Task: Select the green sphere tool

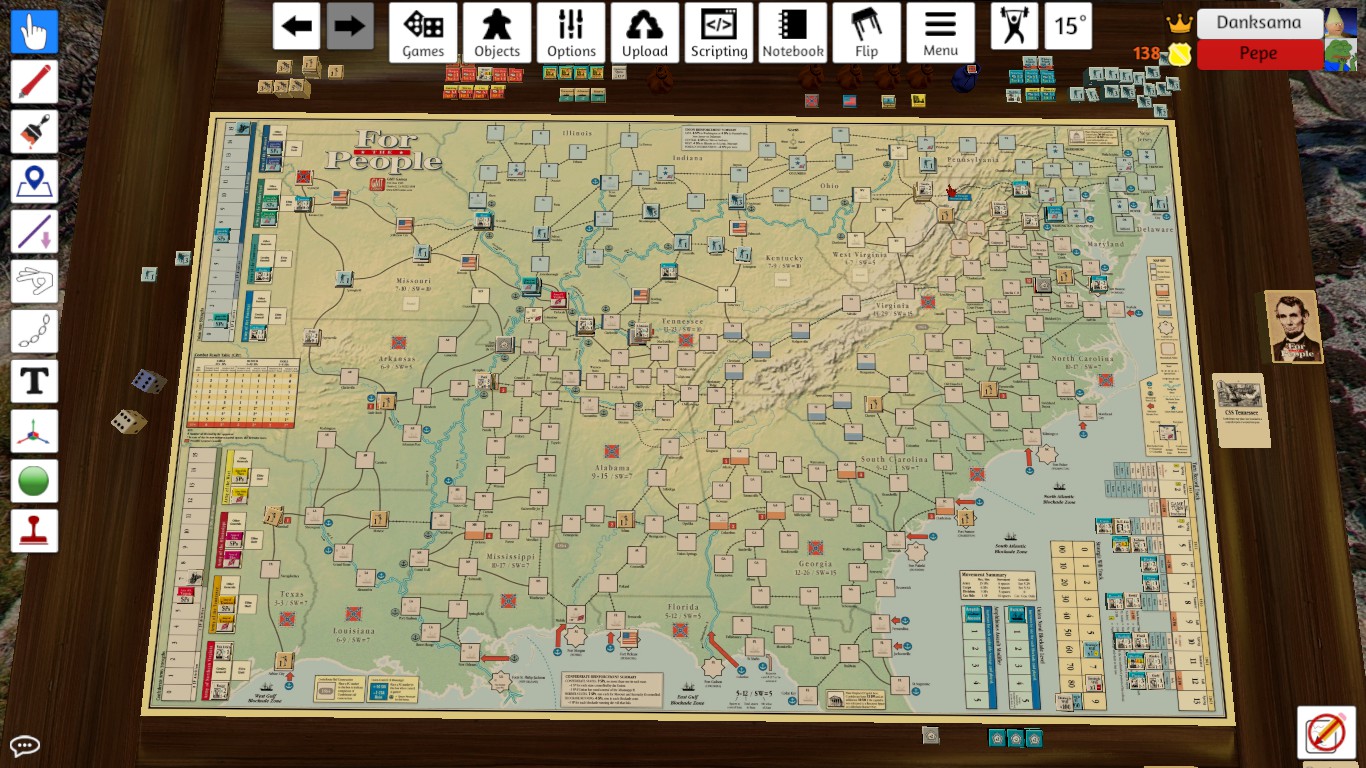Action: pos(34,481)
